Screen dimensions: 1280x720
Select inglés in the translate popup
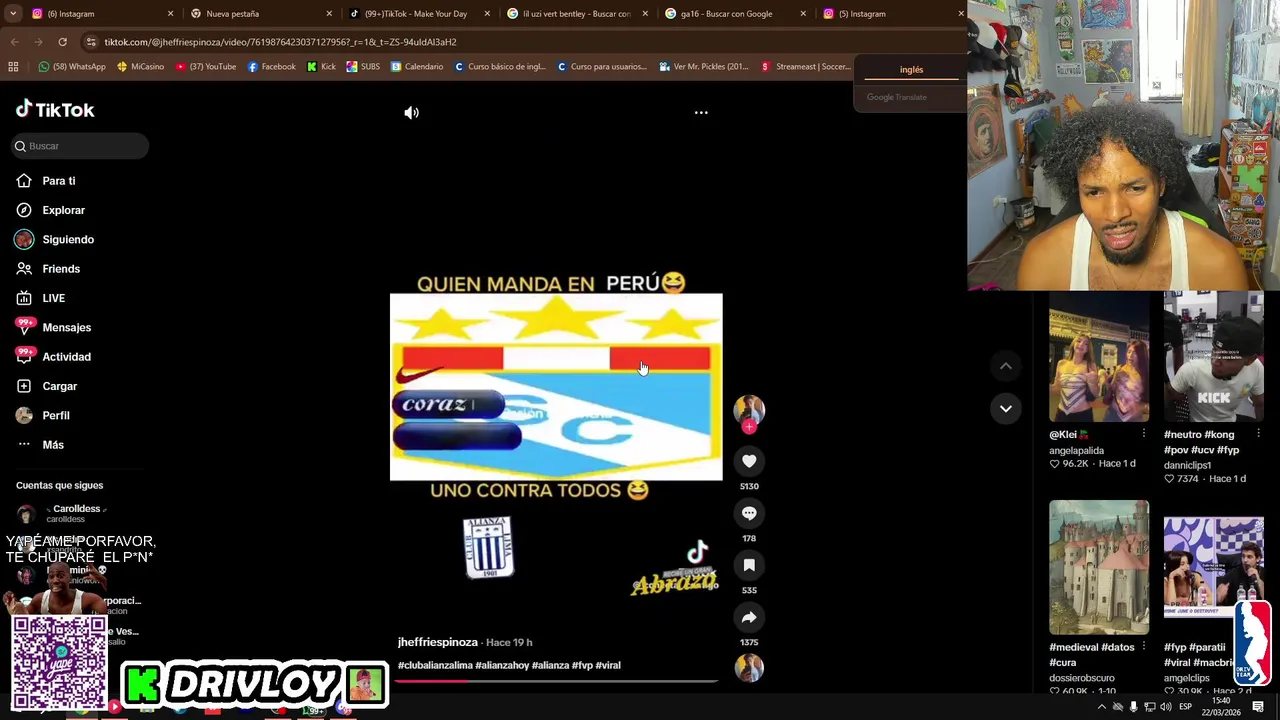point(911,70)
